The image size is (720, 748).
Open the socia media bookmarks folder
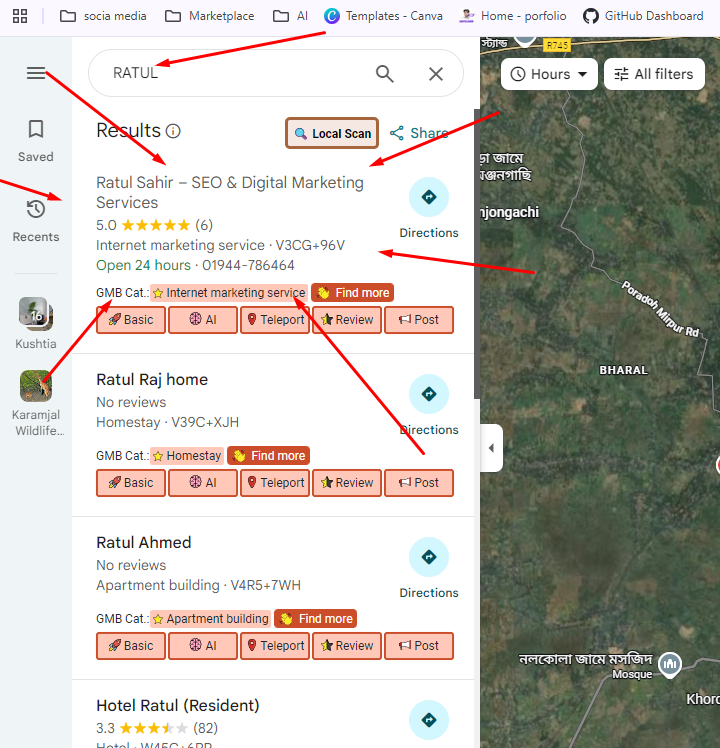(x=103, y=16)
